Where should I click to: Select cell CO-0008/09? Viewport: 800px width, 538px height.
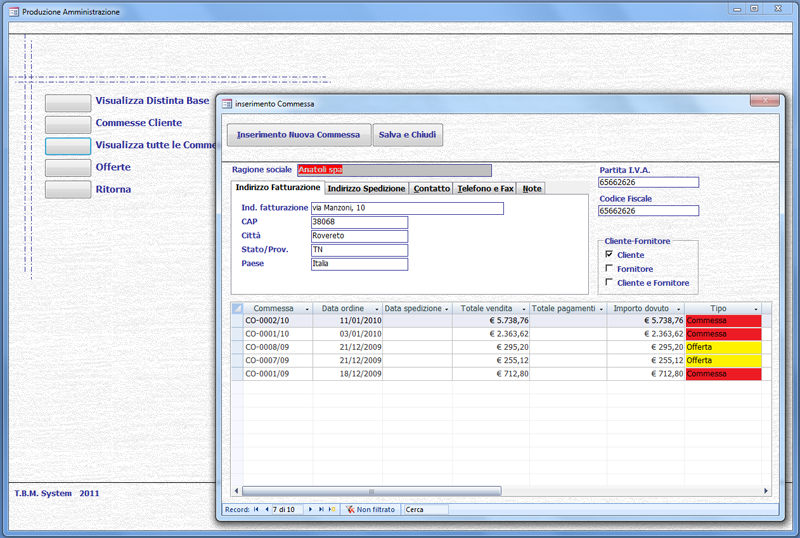[x=278, y=347]
